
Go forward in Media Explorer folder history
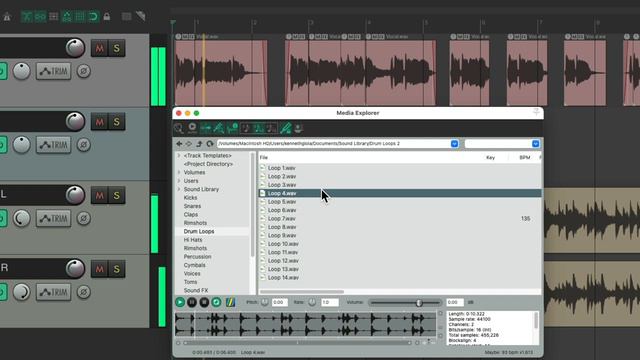(x=189, y=144)
